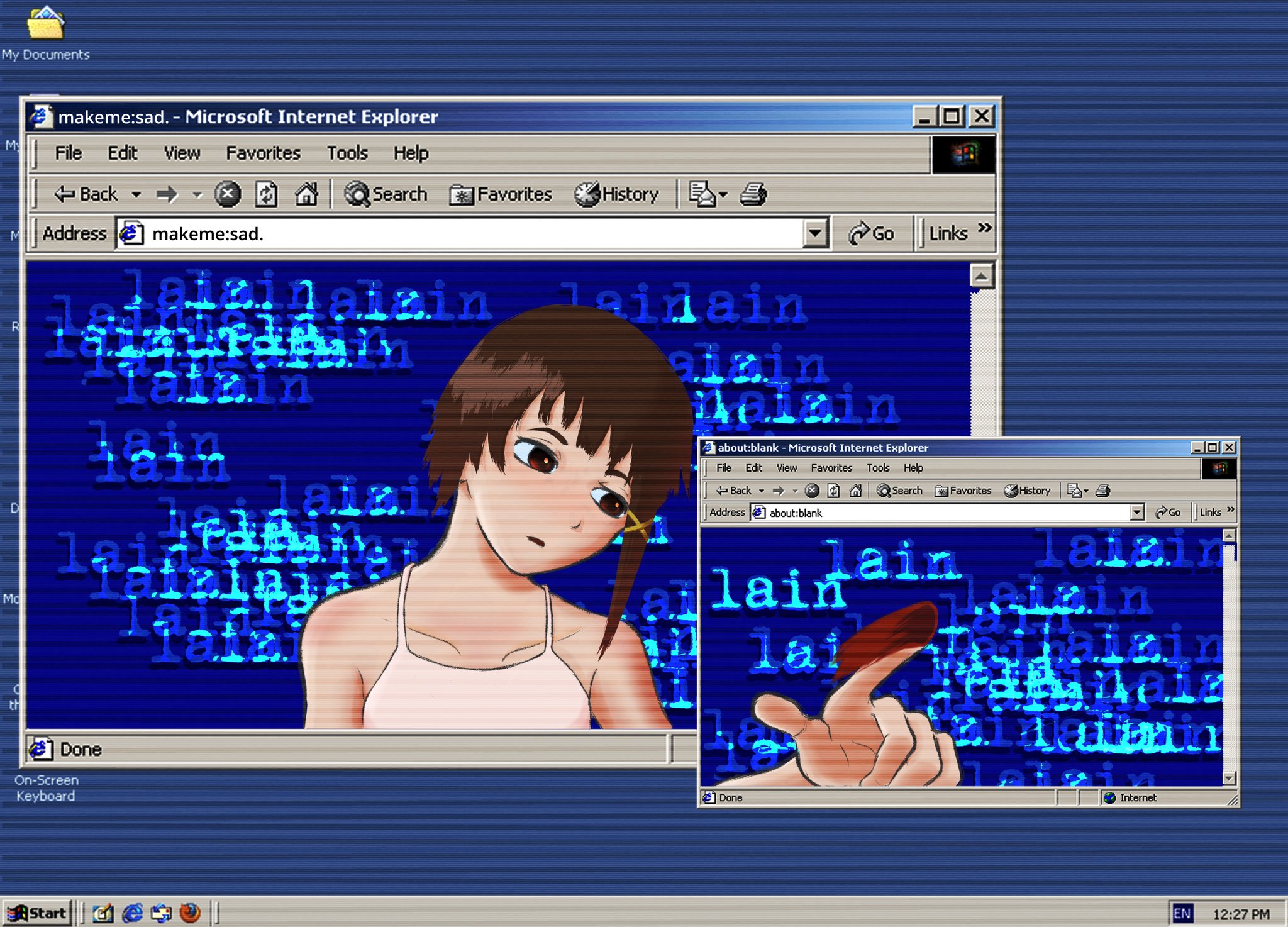Go Home in about:blank window
The height and width of the screenshot is (927, 1288).
tap(855, 491)
